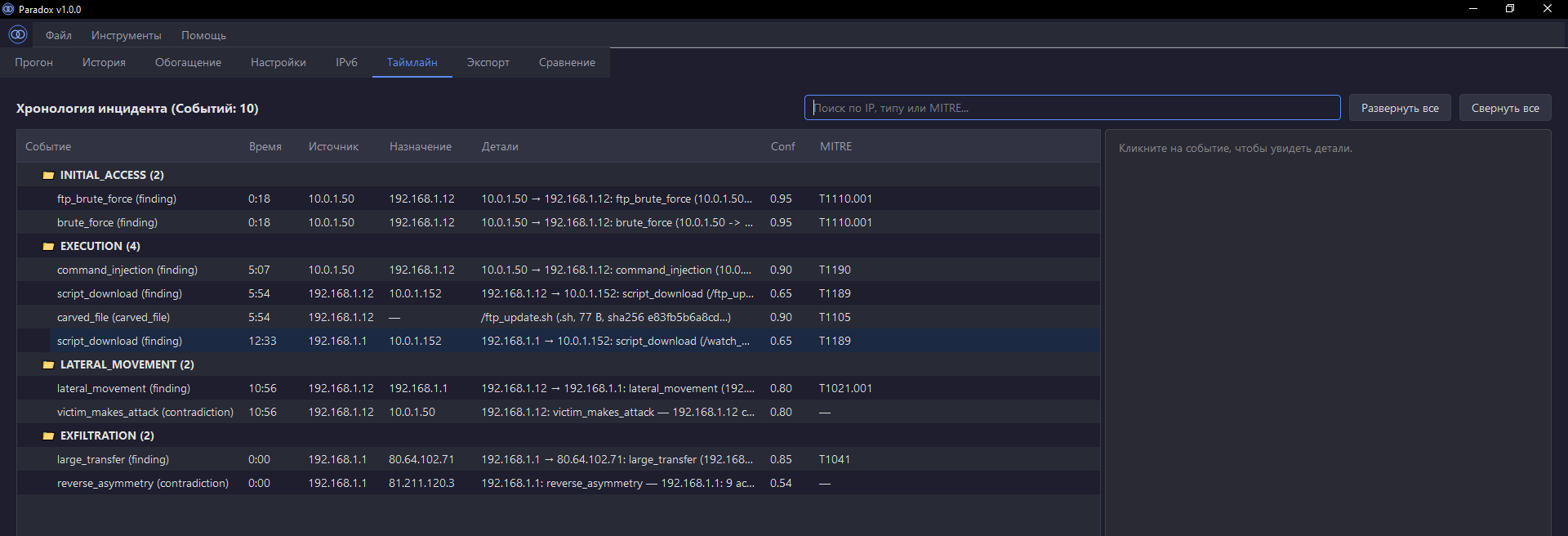Open the Инструменты menu

pos(127,35)
